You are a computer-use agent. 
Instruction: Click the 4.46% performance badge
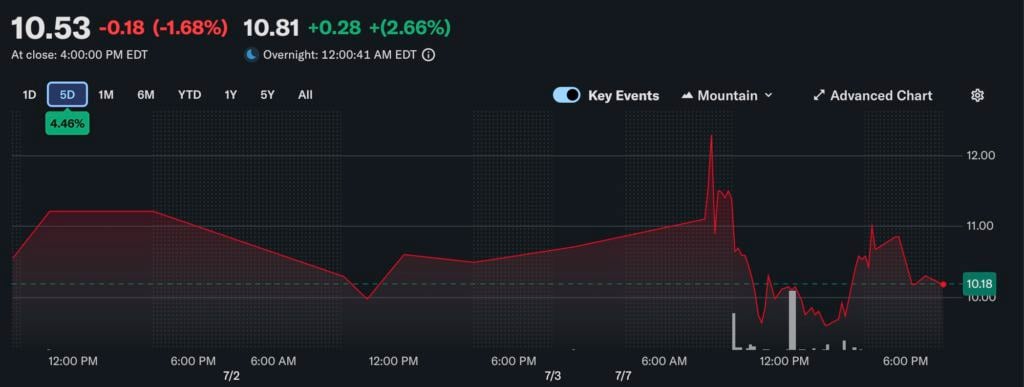pos(67,123)
